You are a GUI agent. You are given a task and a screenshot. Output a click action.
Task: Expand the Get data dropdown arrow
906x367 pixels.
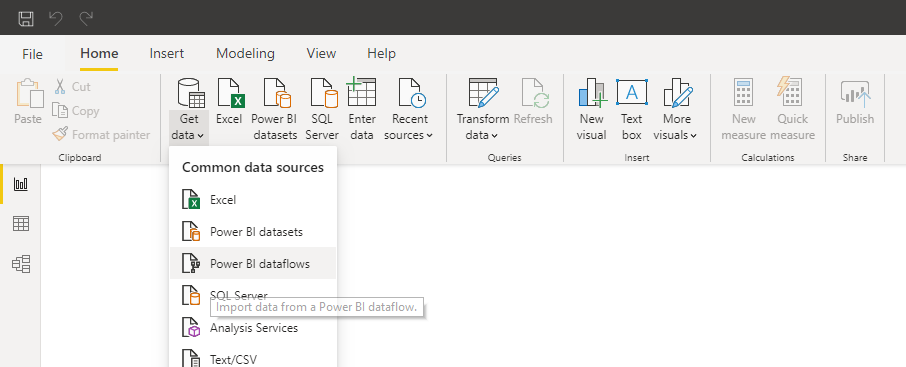[200, 136]
